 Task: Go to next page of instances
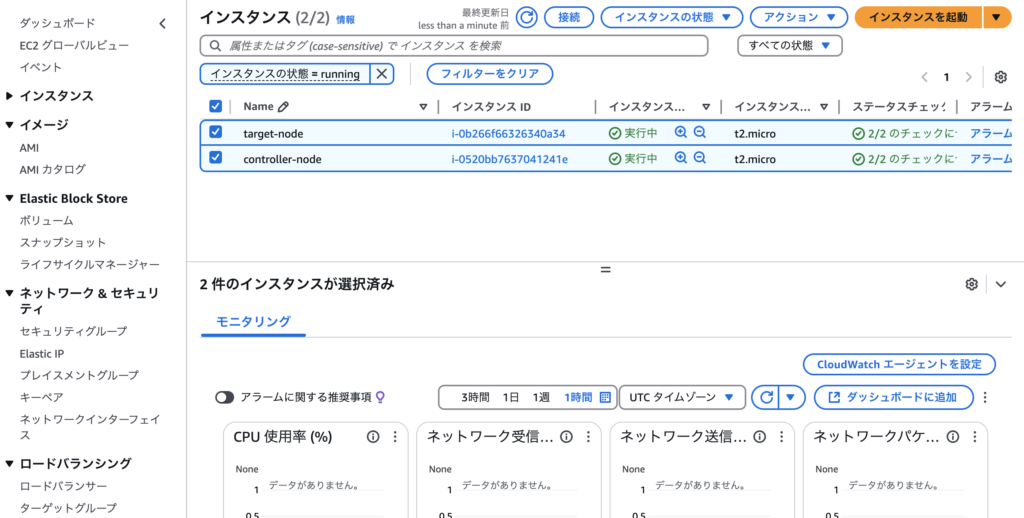pyautogui.click(x=968, y=77)
